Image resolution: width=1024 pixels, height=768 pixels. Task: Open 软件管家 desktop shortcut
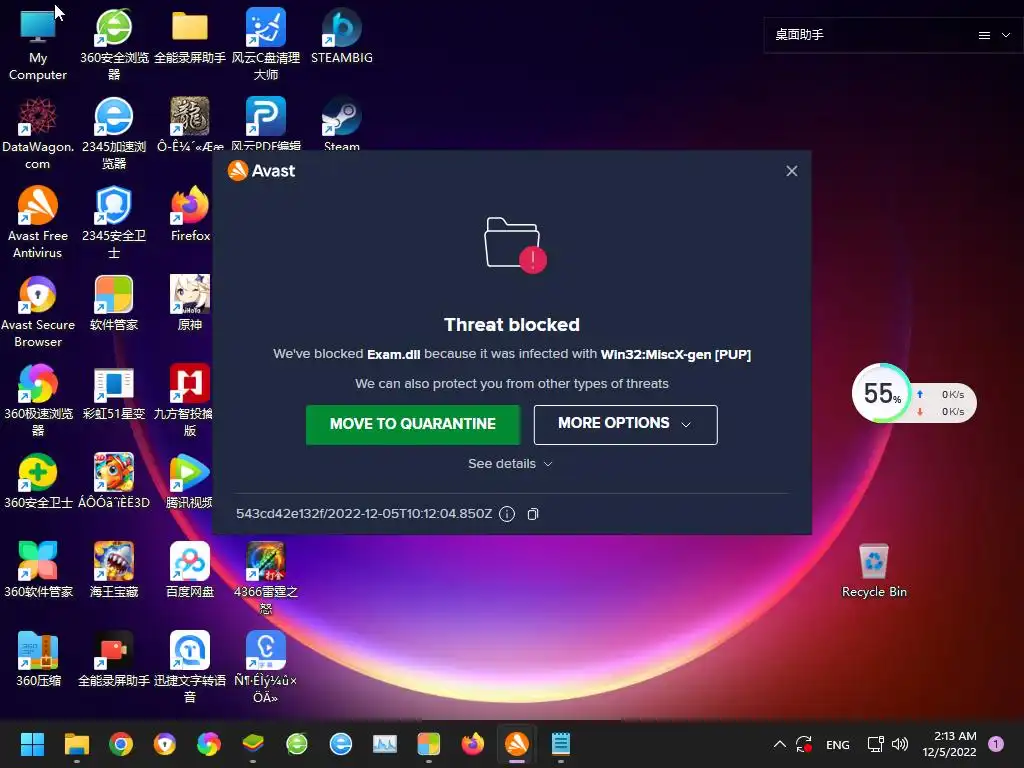point(114,303)
